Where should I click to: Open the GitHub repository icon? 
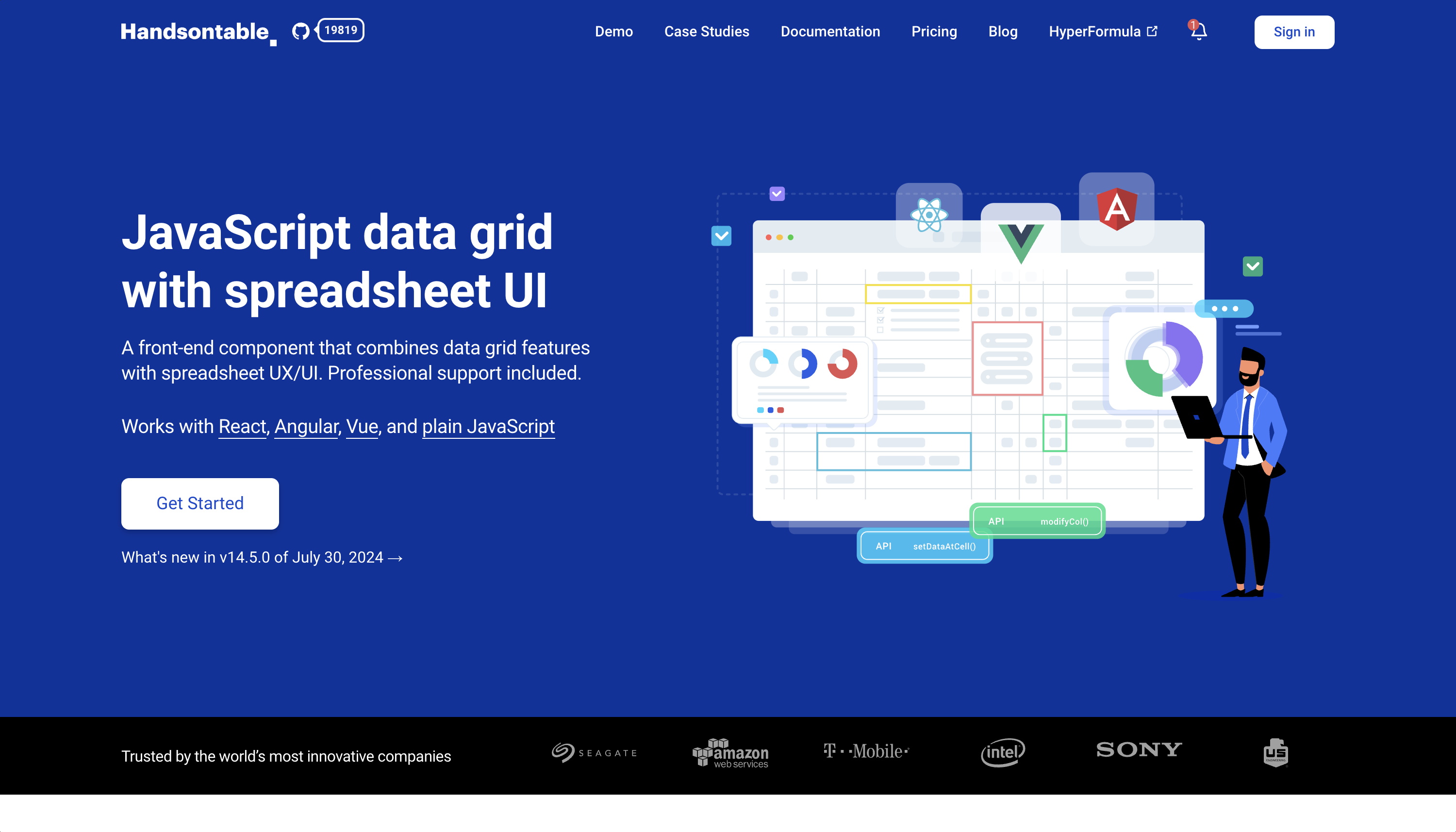click(x=300, y=31)
